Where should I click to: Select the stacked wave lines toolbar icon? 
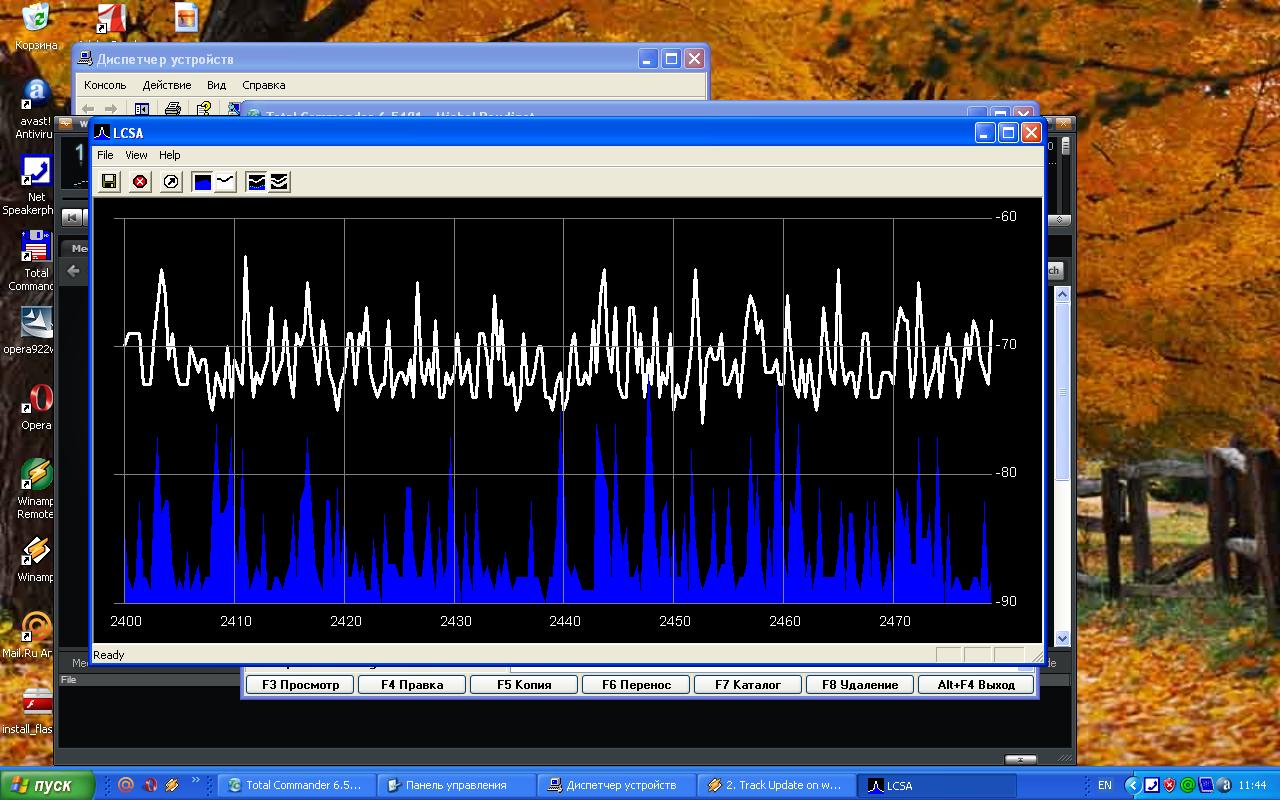point(279,181)
